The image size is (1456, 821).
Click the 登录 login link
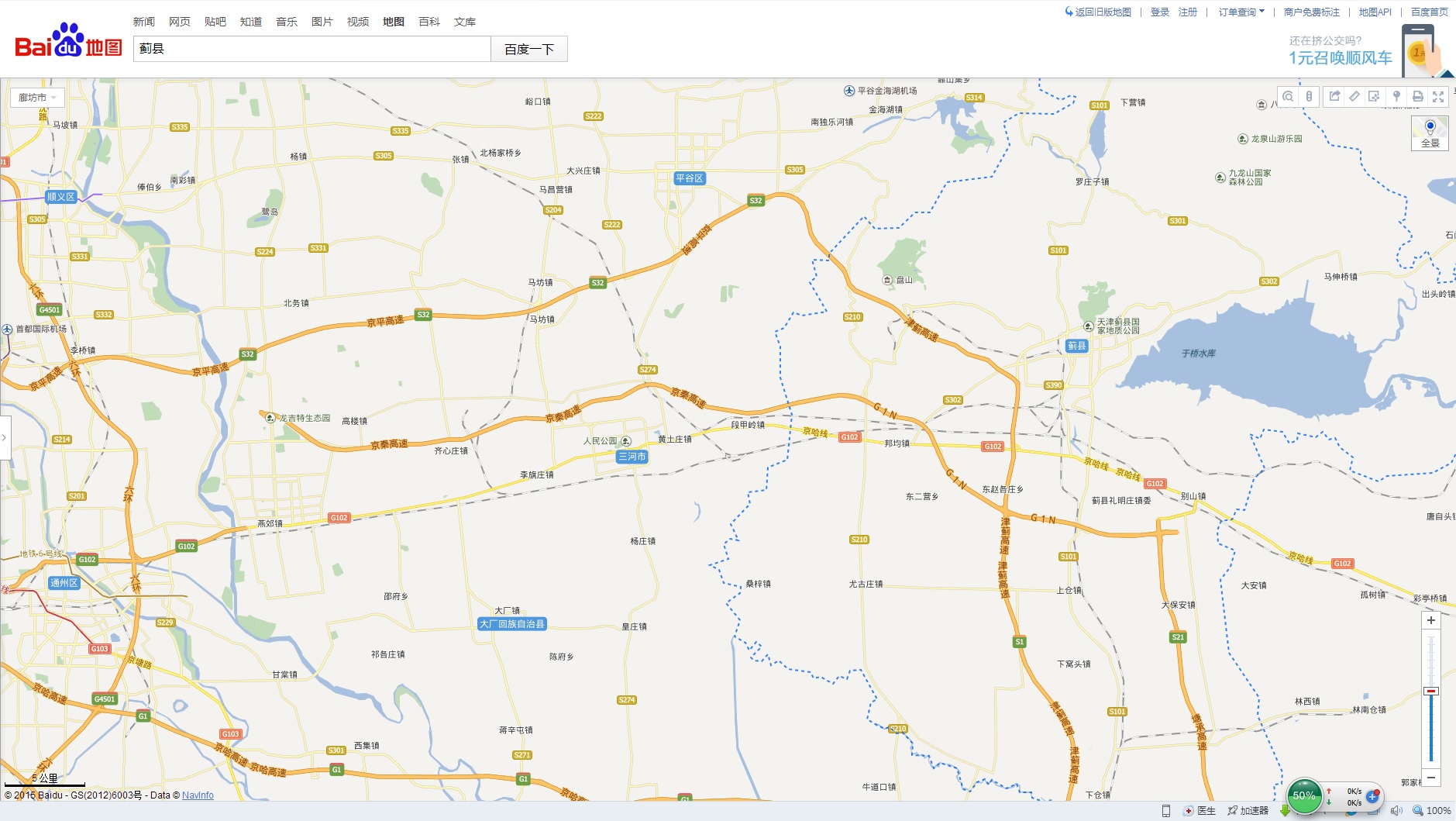[1160, 12]
